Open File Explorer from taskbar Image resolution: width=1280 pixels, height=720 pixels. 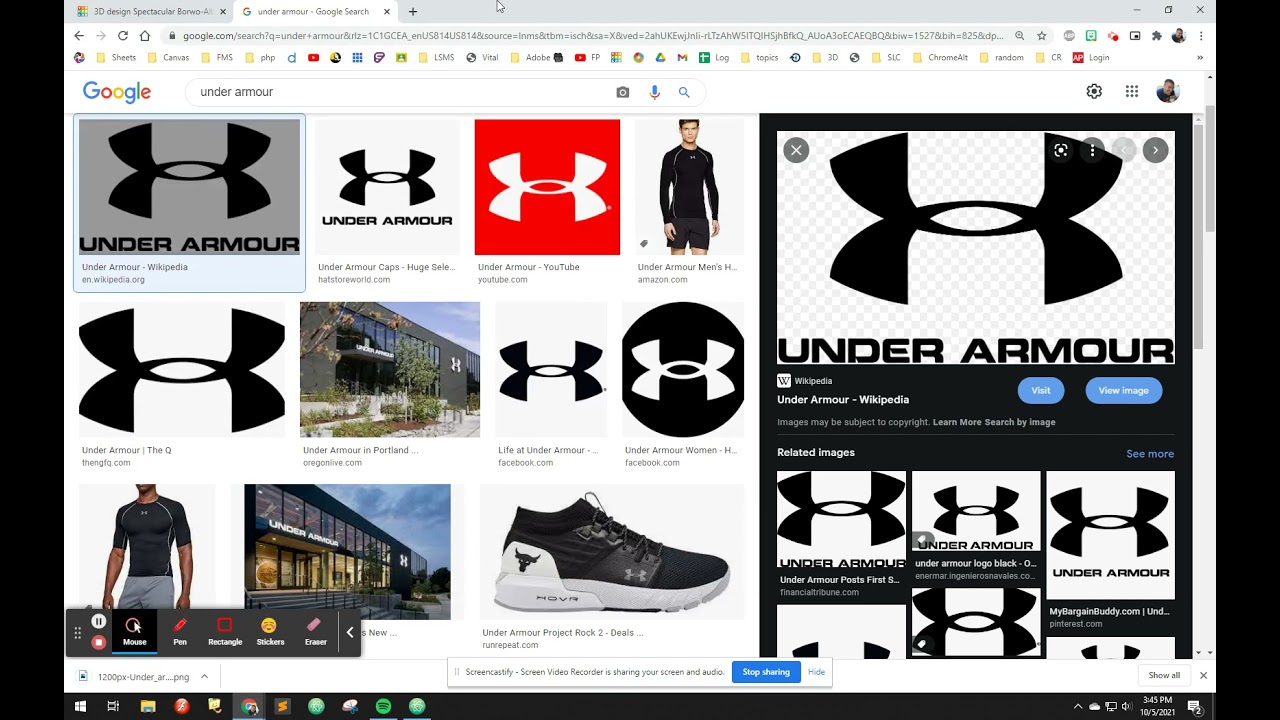[148, 706]
